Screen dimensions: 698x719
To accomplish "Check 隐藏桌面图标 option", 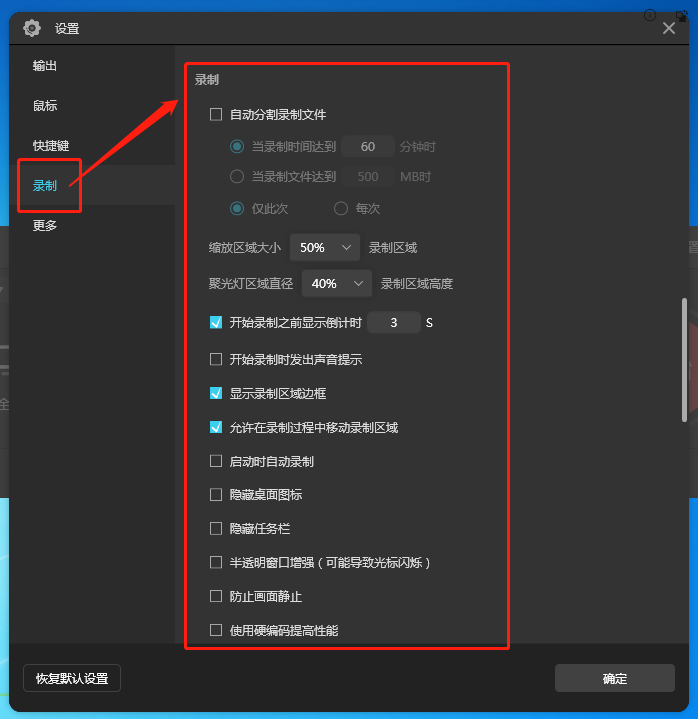I will (x=216, y=495).
